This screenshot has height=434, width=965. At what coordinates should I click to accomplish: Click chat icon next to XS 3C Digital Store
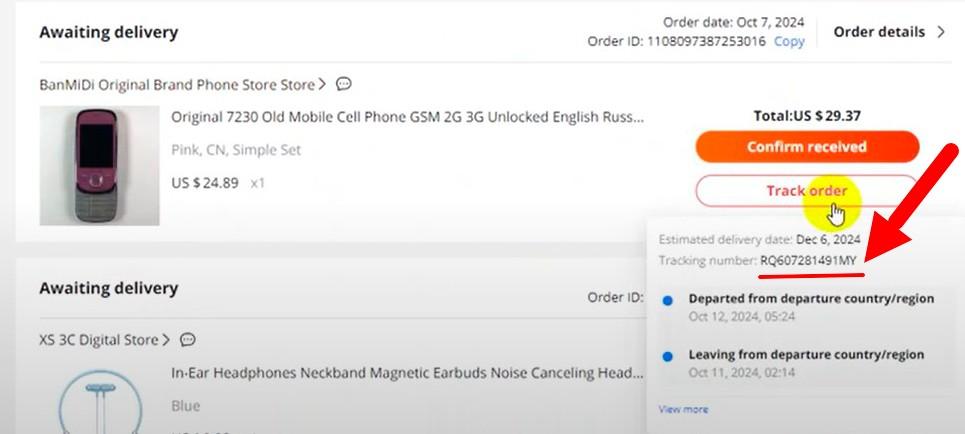(x=187, y=340)
